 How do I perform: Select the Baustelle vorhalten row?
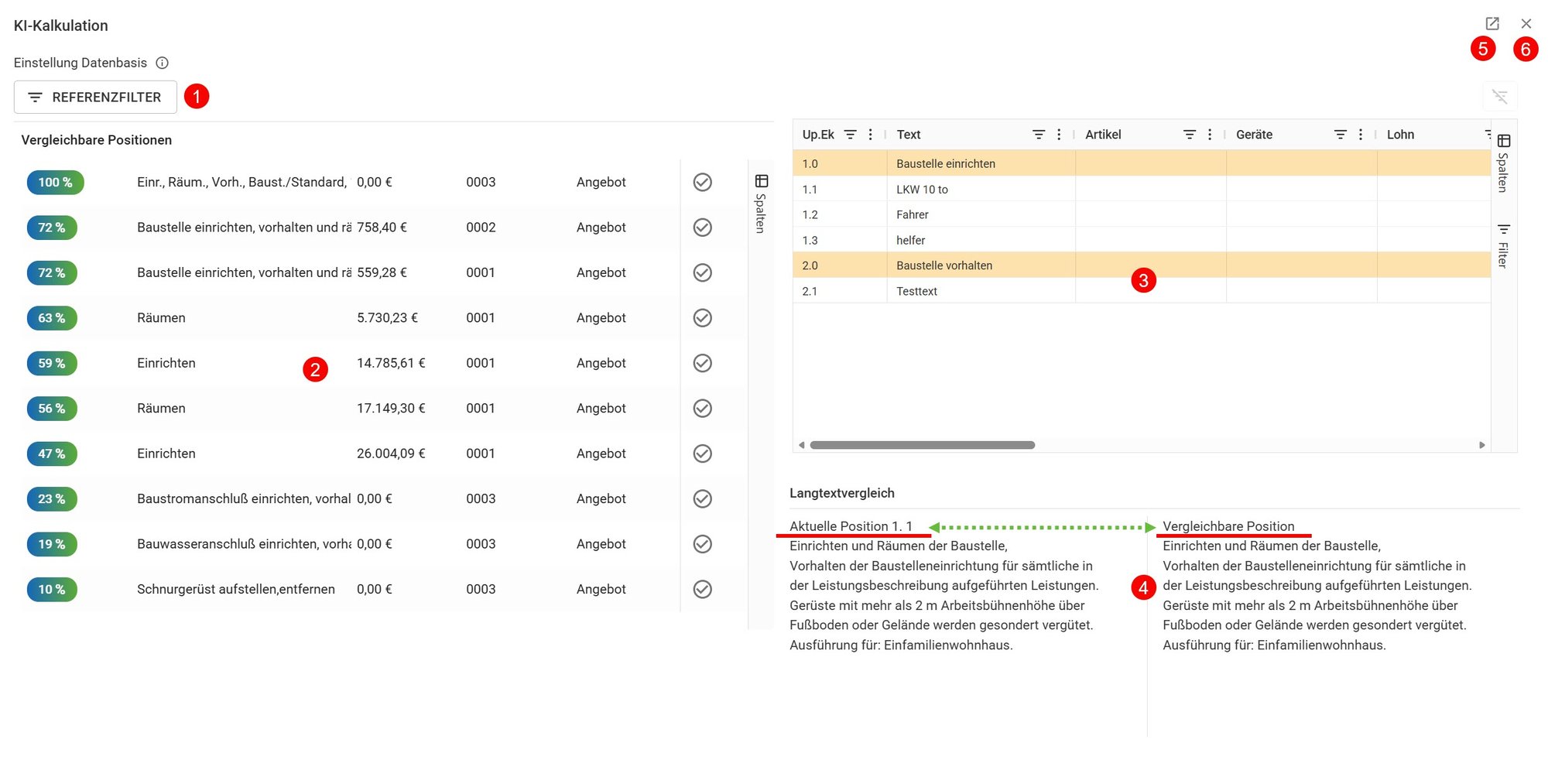click(1142, 265)
